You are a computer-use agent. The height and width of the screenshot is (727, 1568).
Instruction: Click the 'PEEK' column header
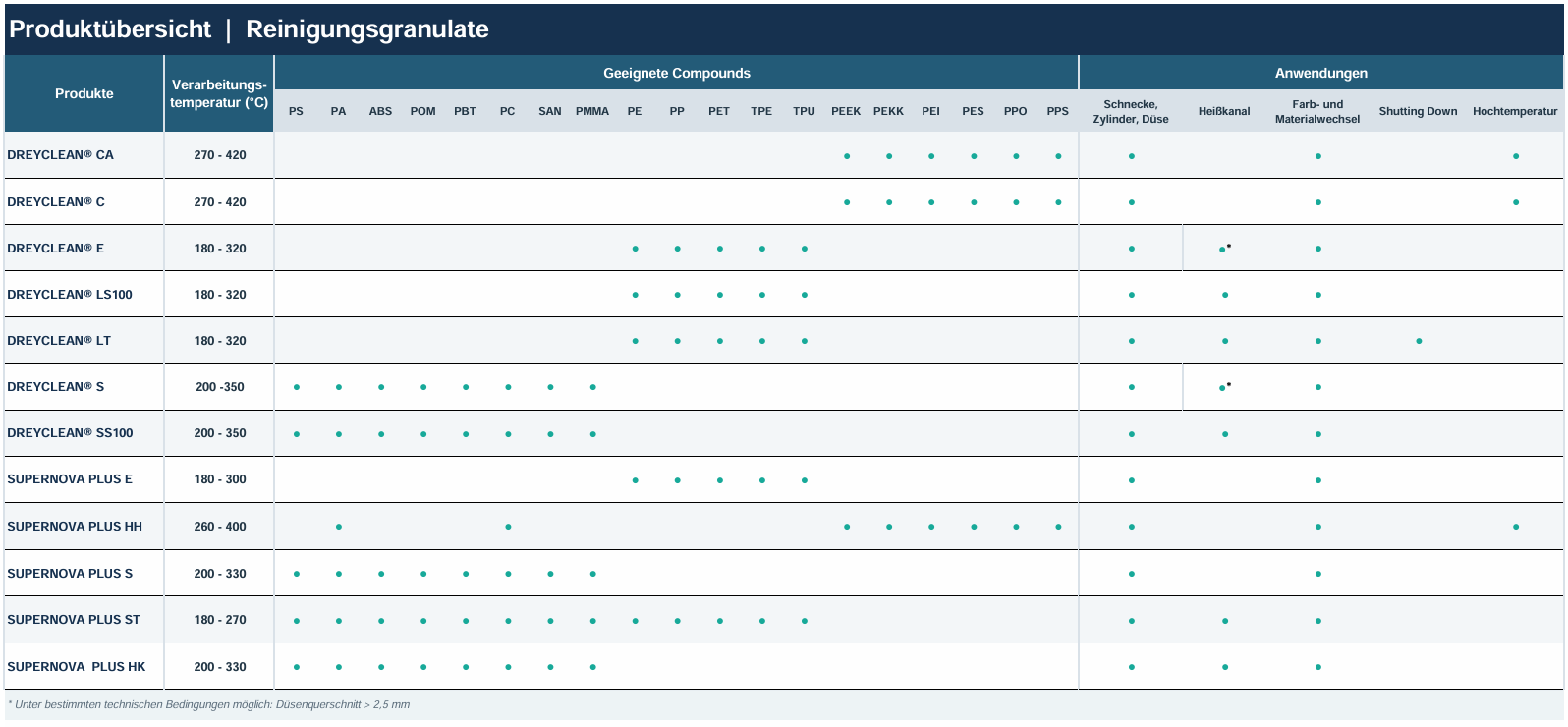tap(846, 111)
